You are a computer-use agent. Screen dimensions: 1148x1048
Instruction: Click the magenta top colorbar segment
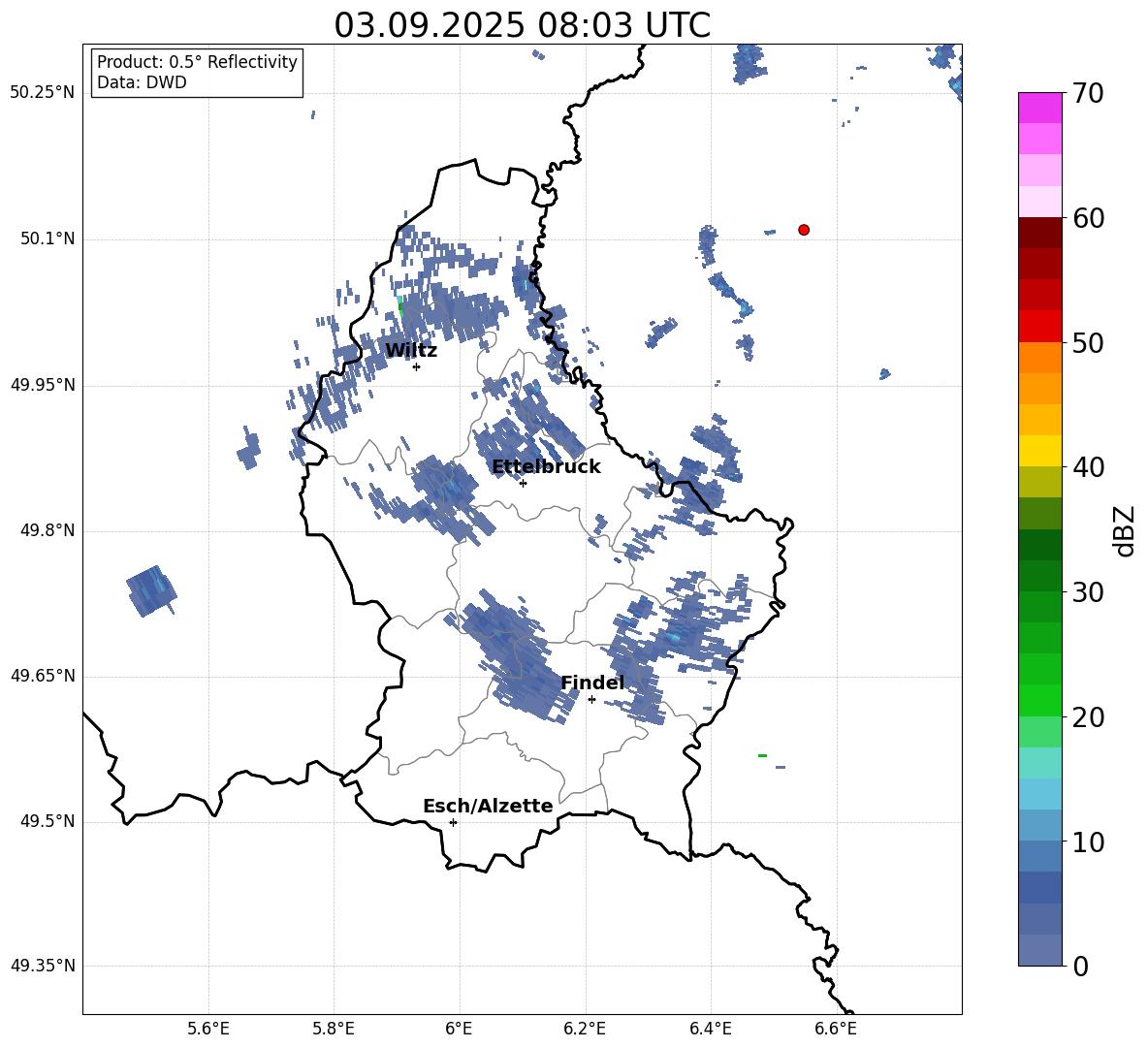pos(1039,108)
